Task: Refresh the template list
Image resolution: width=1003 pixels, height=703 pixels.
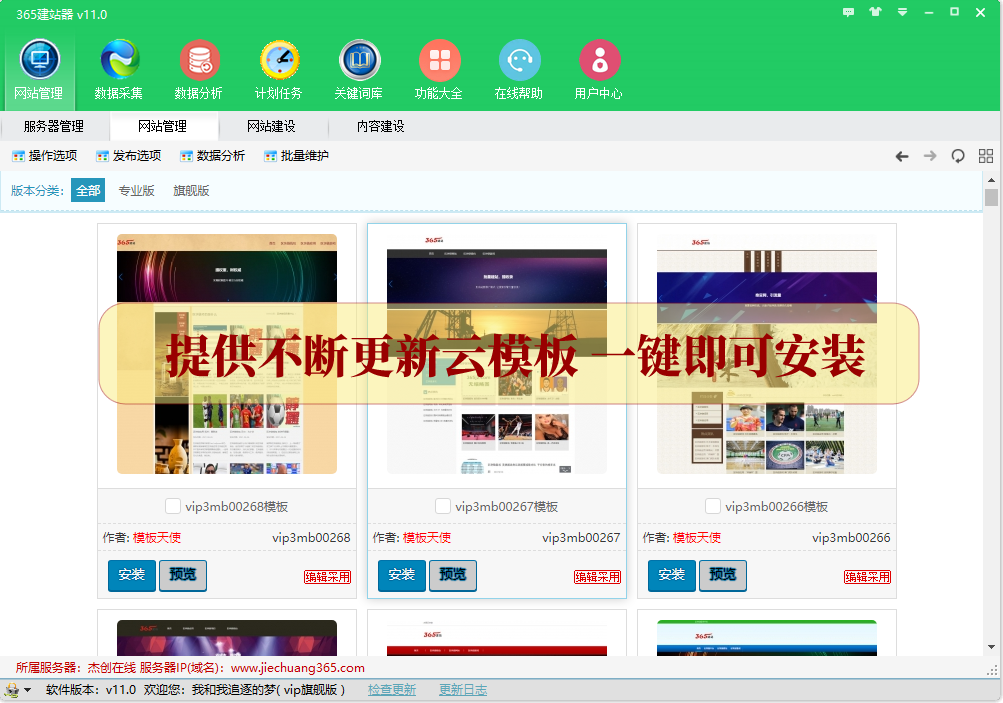Action: pos(958,156)
